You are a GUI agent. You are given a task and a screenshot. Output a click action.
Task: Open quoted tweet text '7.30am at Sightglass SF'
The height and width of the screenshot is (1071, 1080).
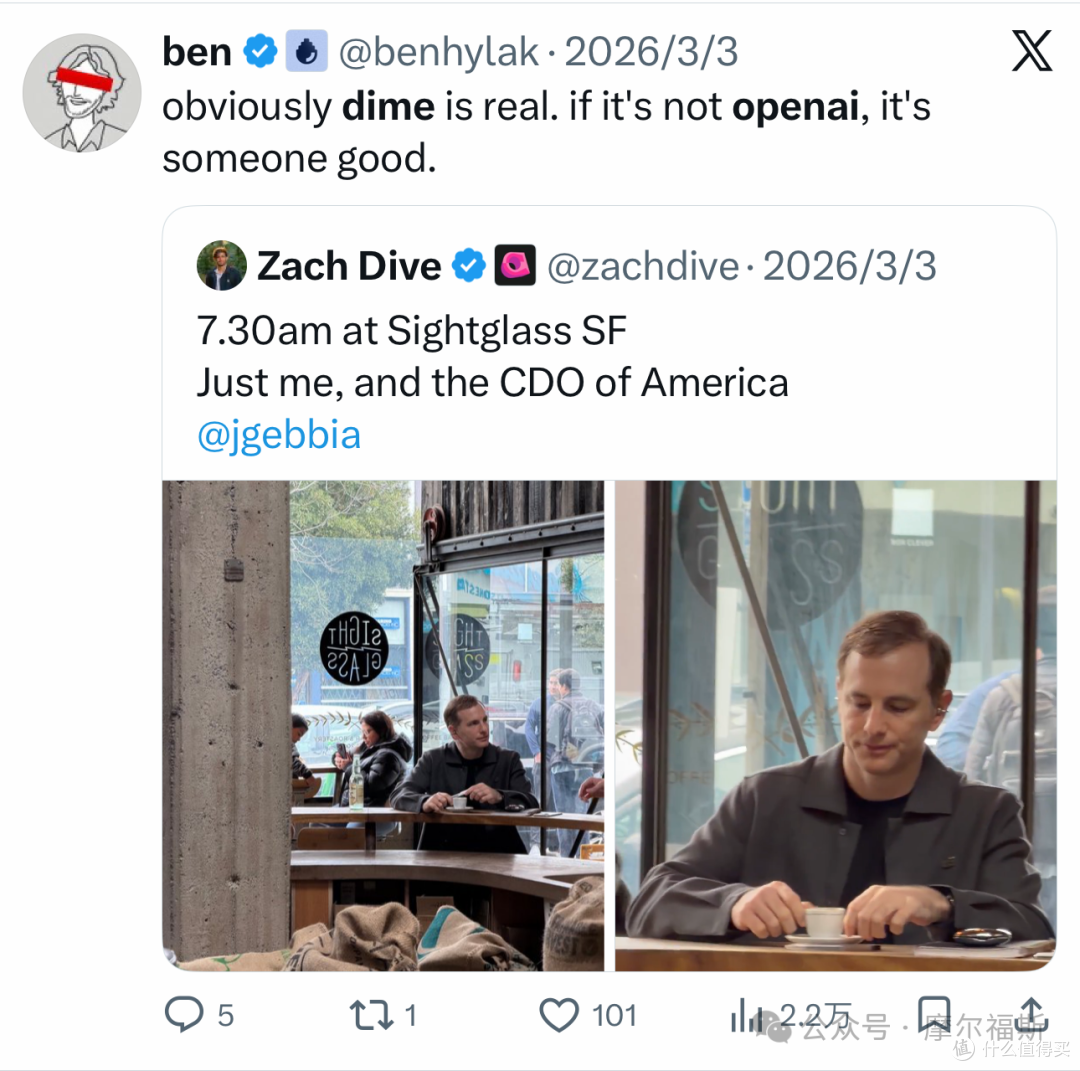coord(412,331)
